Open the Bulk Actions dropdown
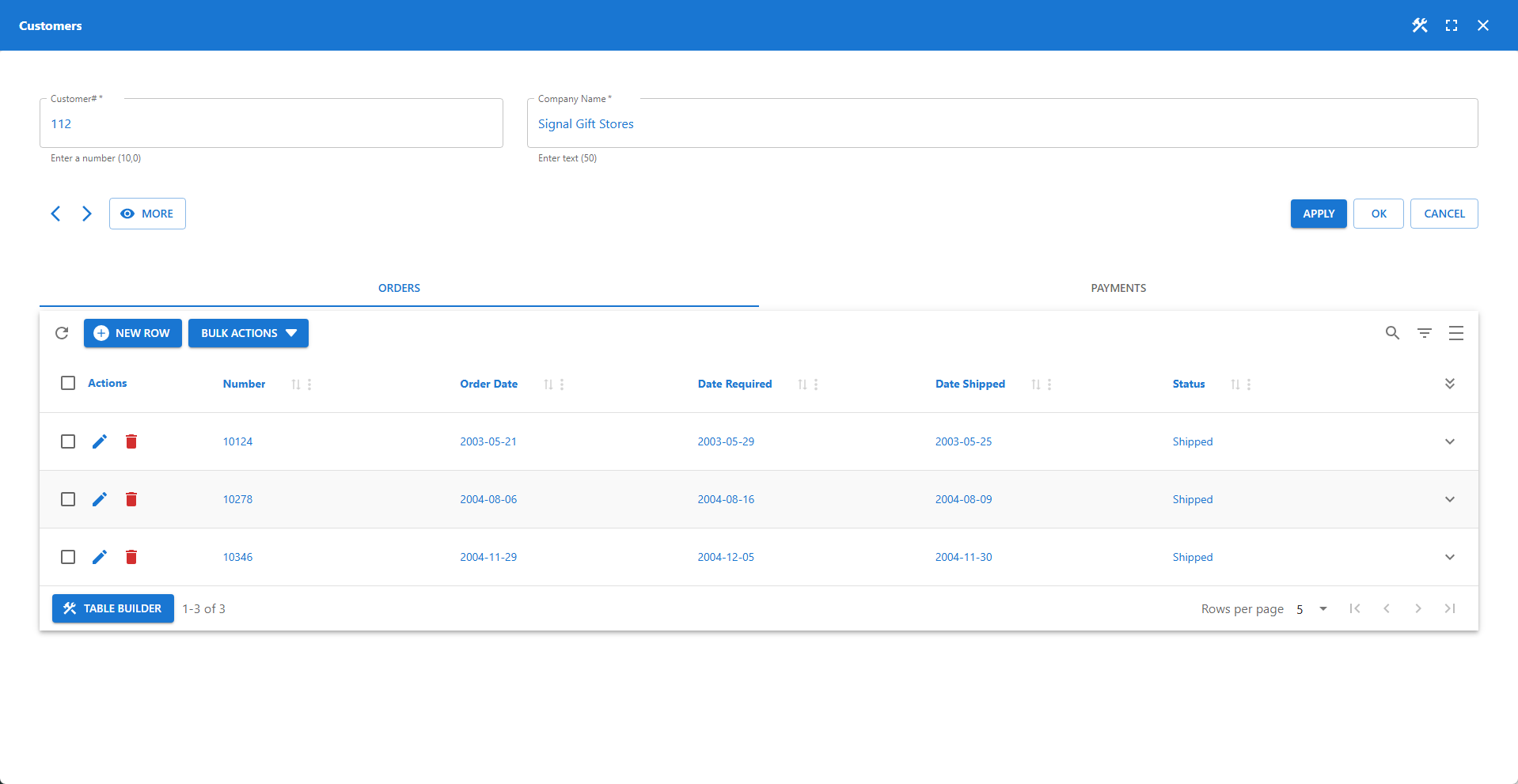This screenshot has width=1518, height=784. click(248, 333)
